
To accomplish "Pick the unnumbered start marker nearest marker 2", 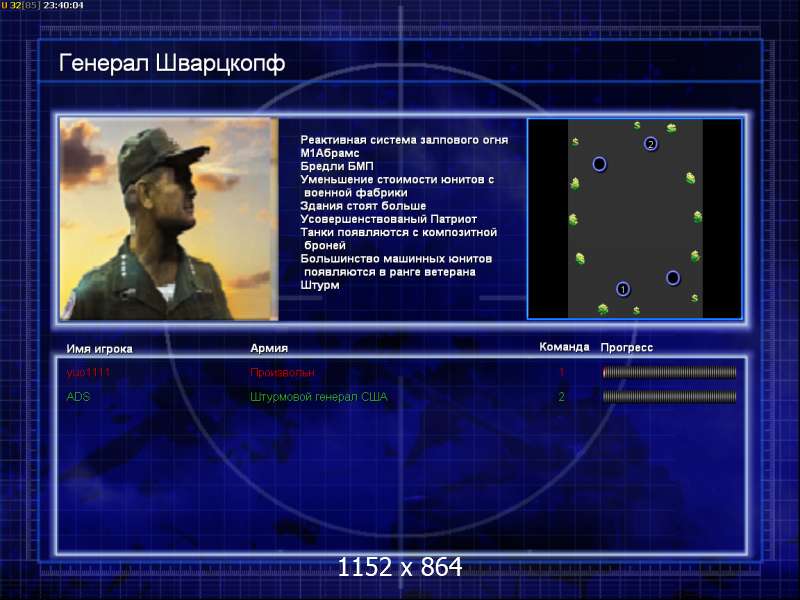I will pyautogui.click(x=599, y=164).
